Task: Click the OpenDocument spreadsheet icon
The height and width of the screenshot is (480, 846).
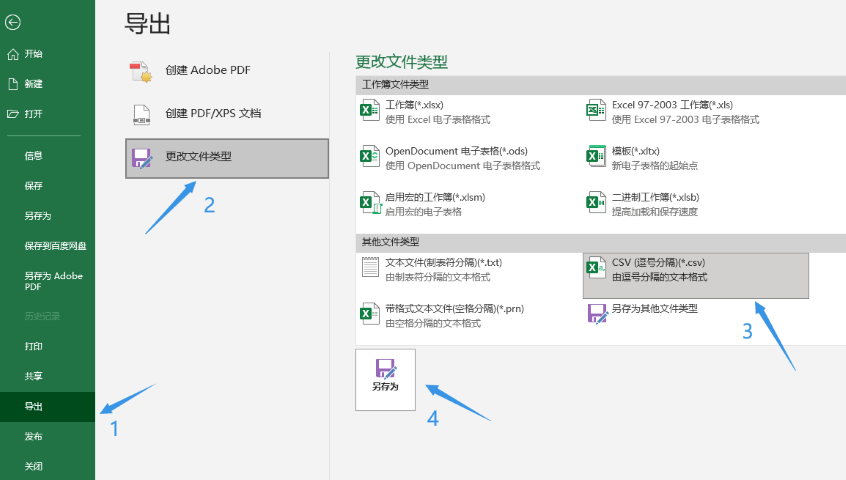Action: coord(370,156)
